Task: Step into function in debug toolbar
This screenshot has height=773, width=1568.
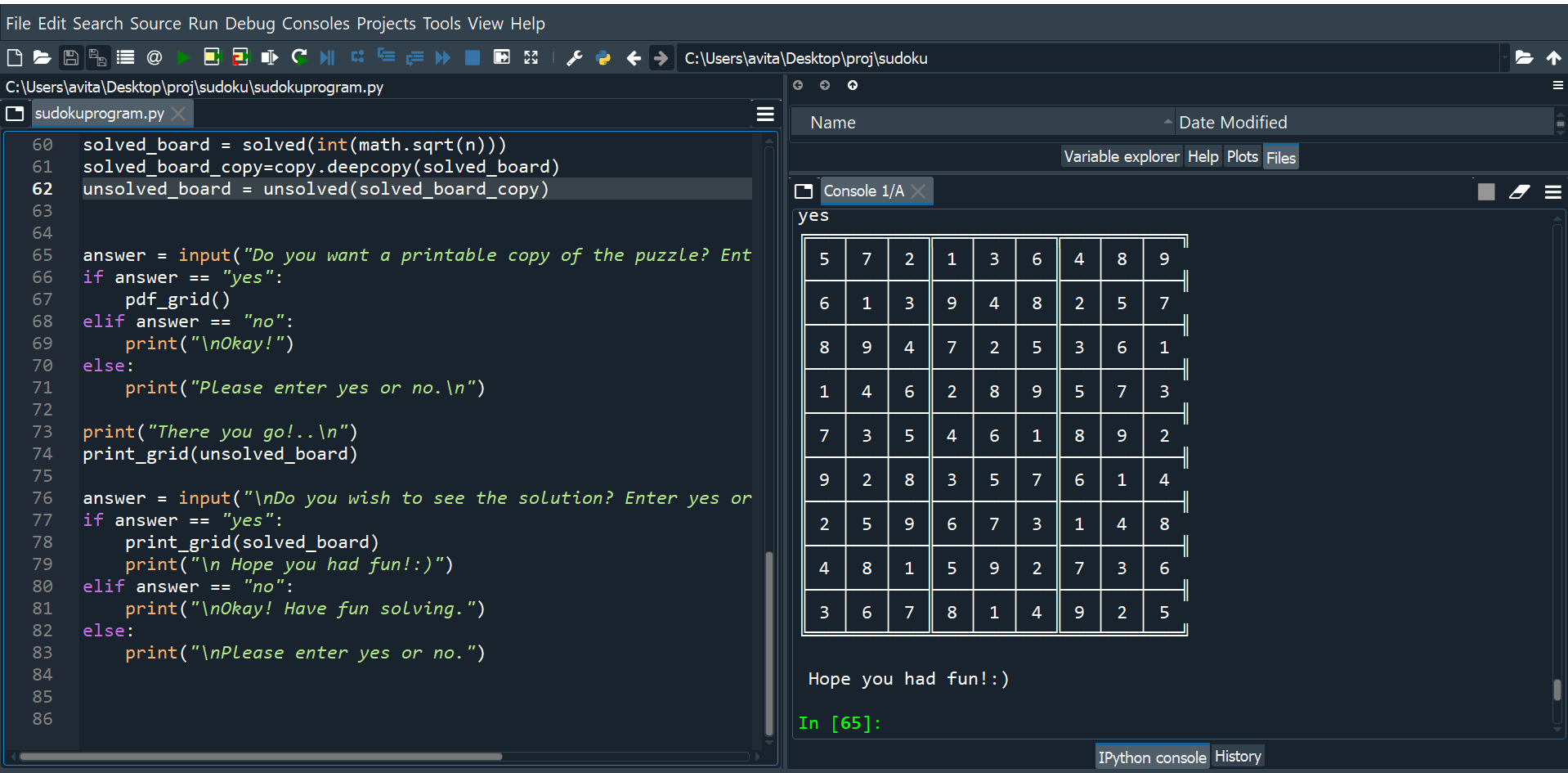Action: [386, 57]
